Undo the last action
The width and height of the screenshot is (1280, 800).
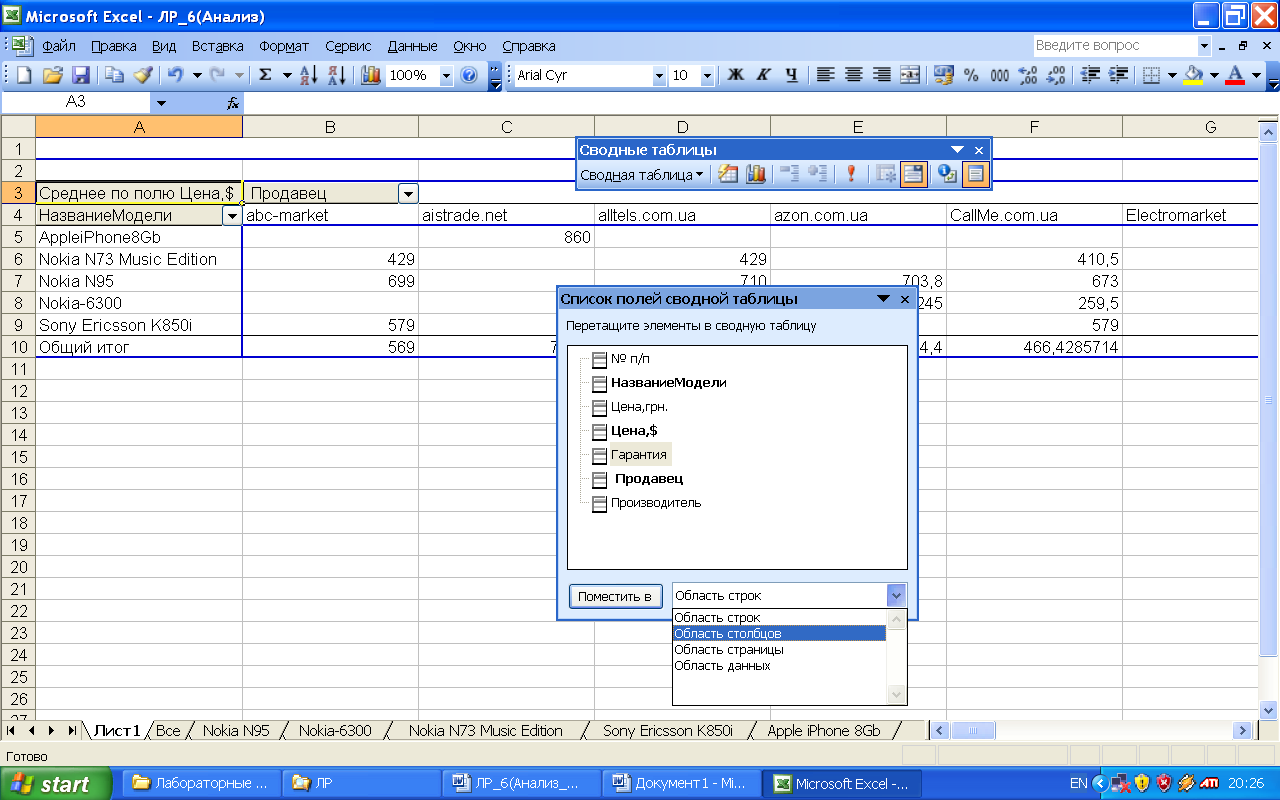pyautogui.click(x=176, y=75)
